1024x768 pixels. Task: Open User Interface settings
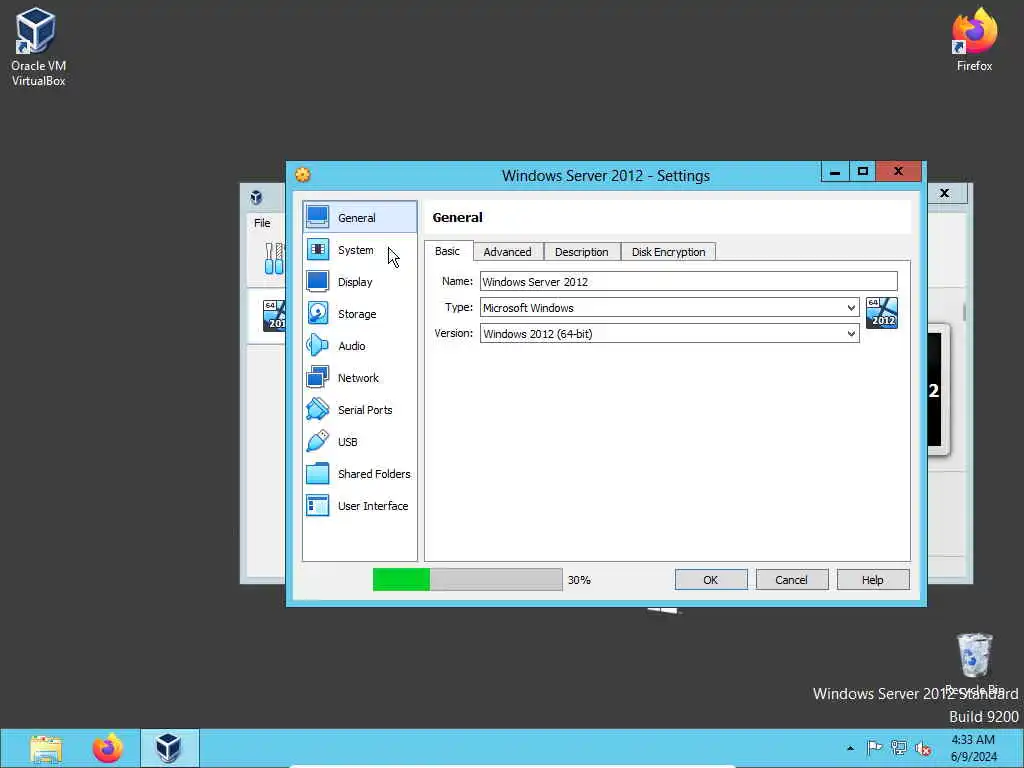(359, 505)
